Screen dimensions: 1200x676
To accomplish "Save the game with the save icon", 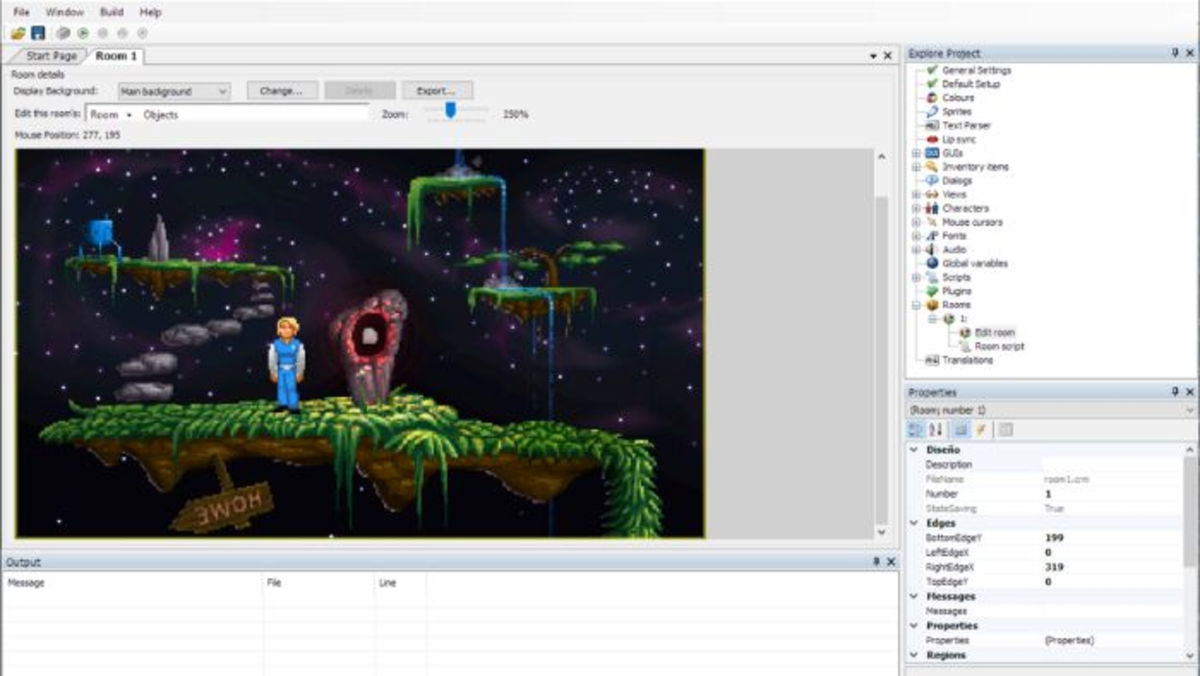I will (36, 31).
